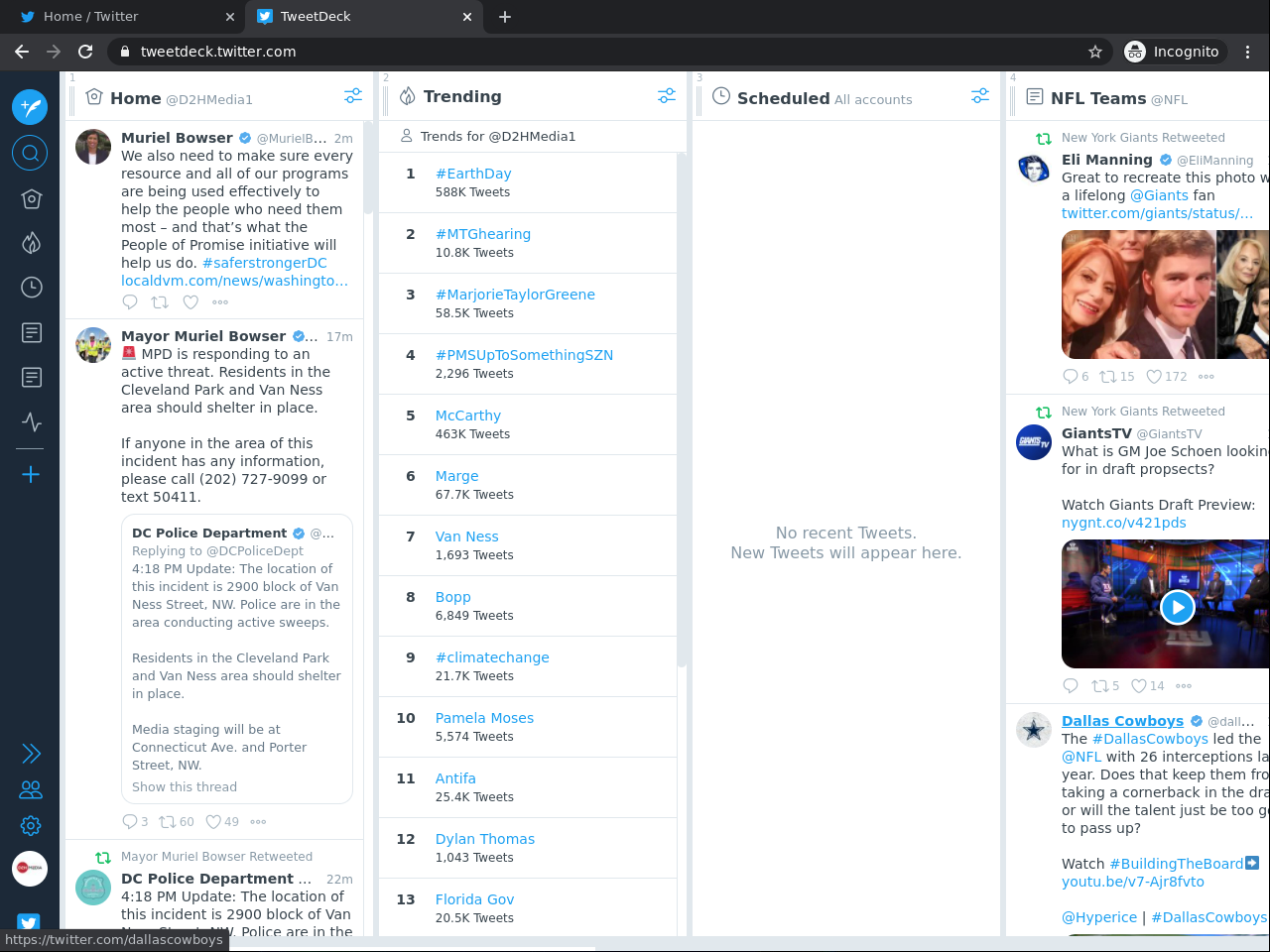Click the Incognito profile button

coord(1174,52)
